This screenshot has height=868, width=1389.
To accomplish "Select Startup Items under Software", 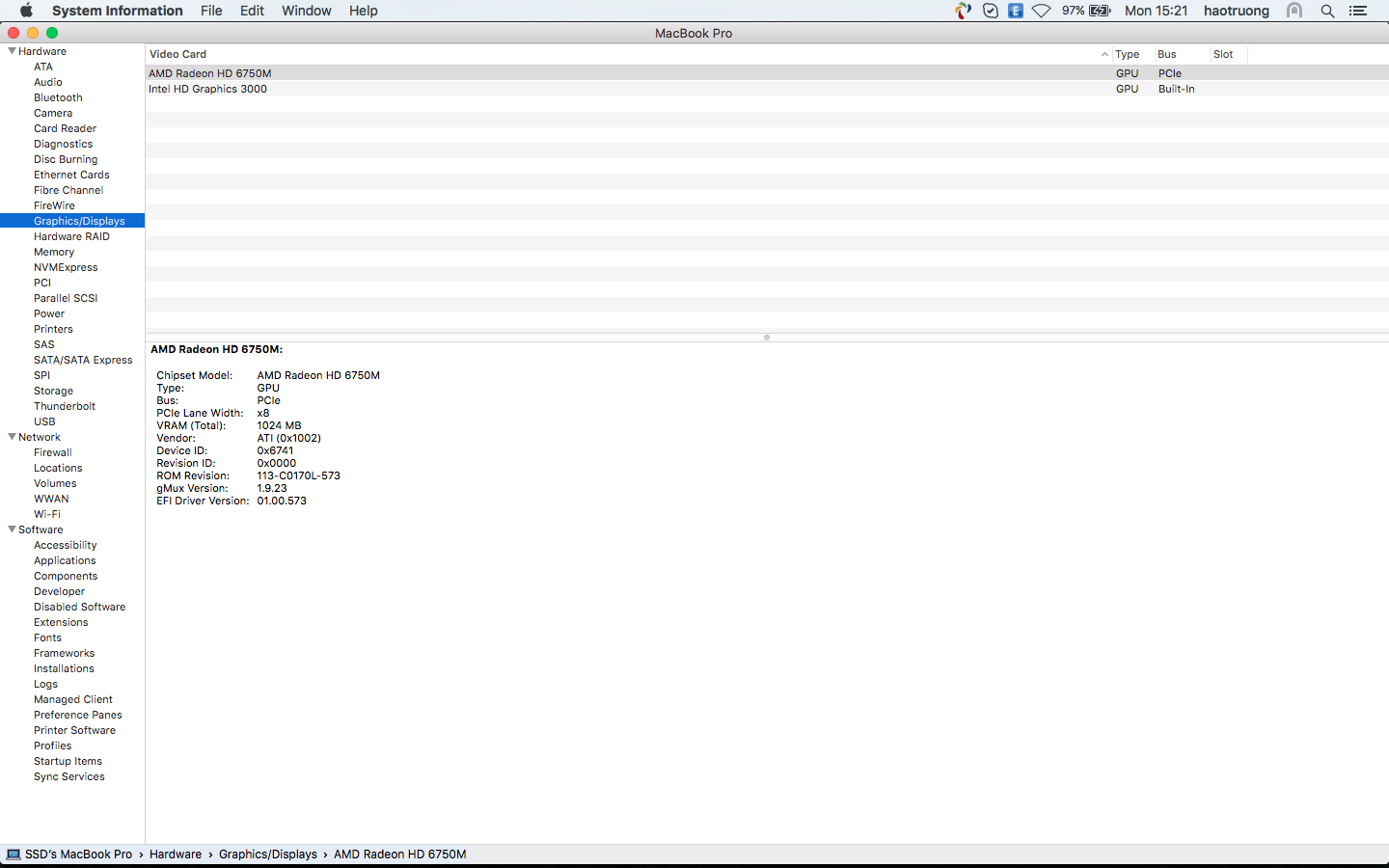I will pos(68,761).
